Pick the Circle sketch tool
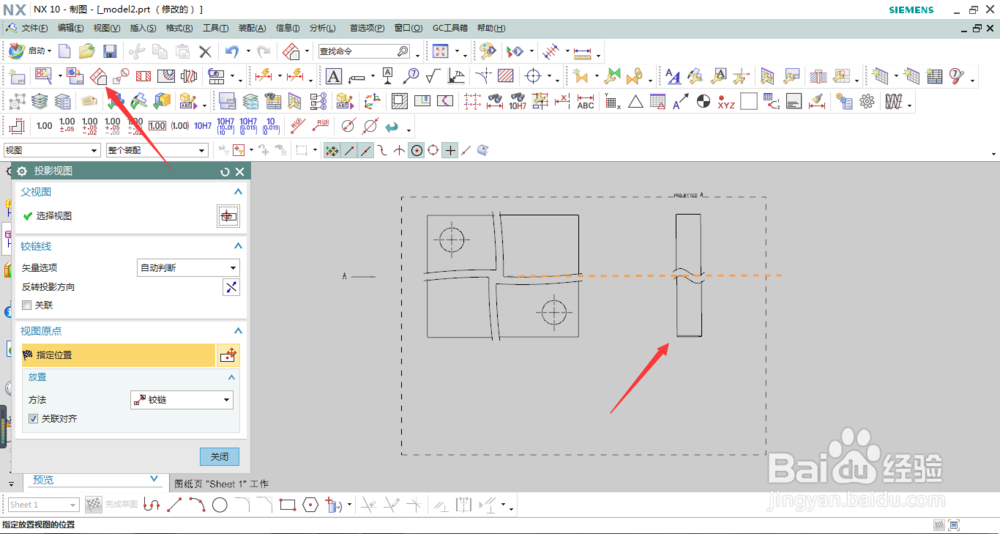Viewport: 1000px width, 534px height. point(219,505)
